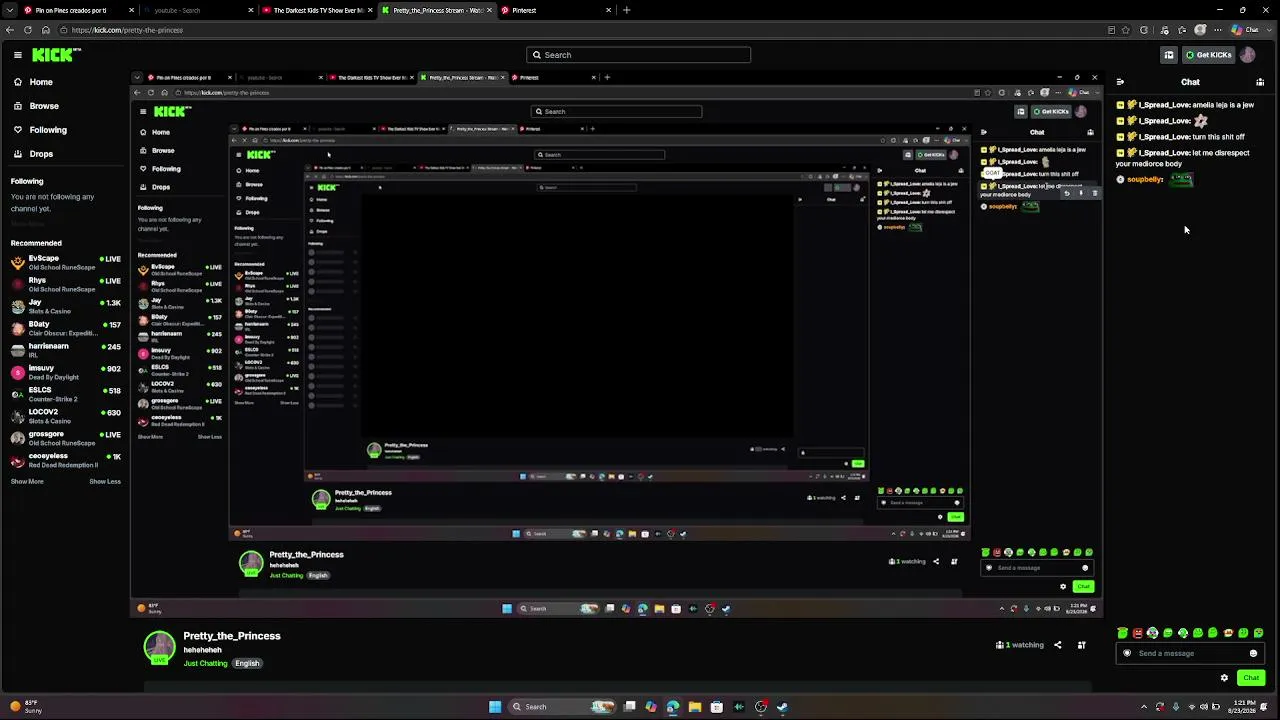Click the Kick search field

pos(638,55)
